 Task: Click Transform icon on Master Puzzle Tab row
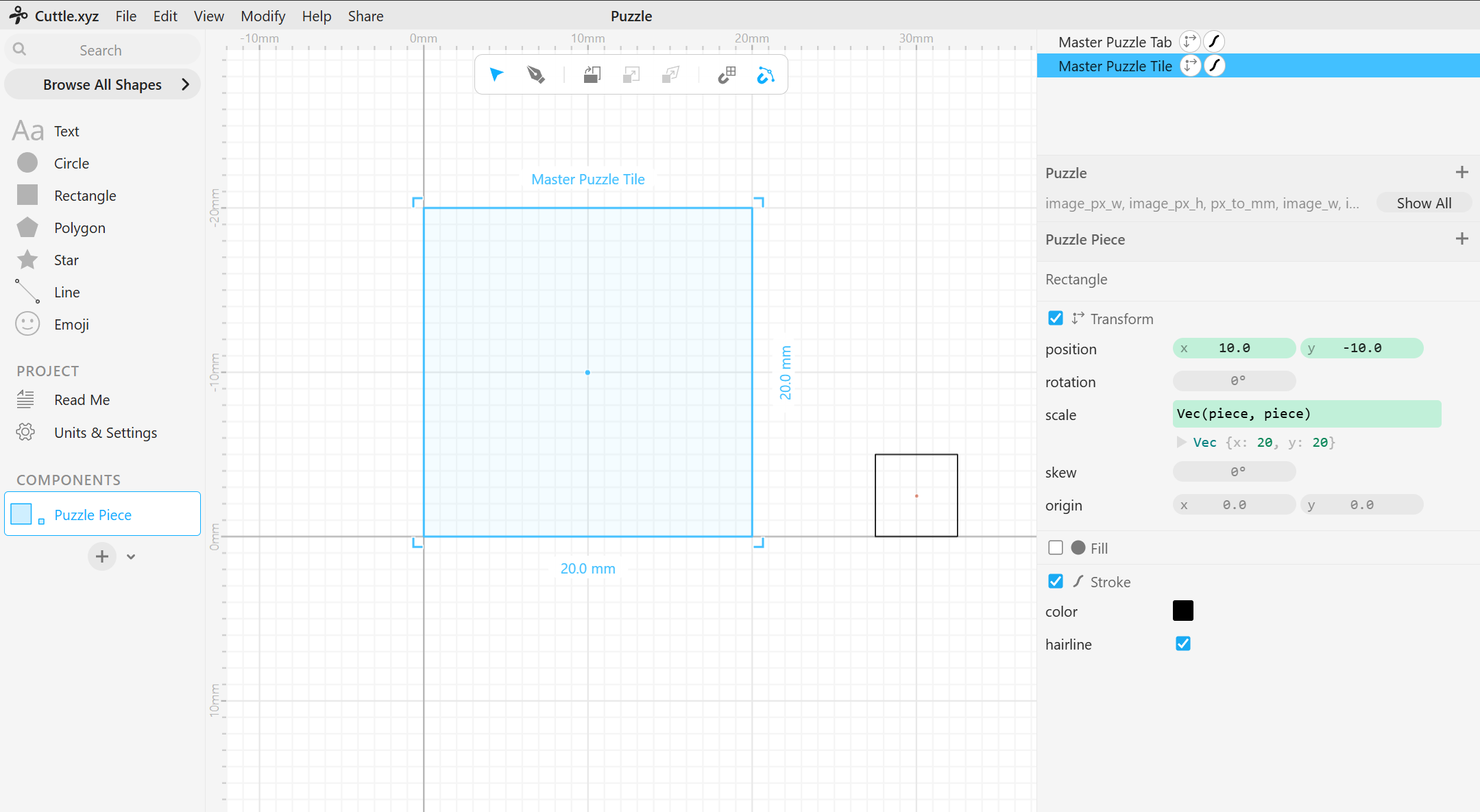point(1189,42)
